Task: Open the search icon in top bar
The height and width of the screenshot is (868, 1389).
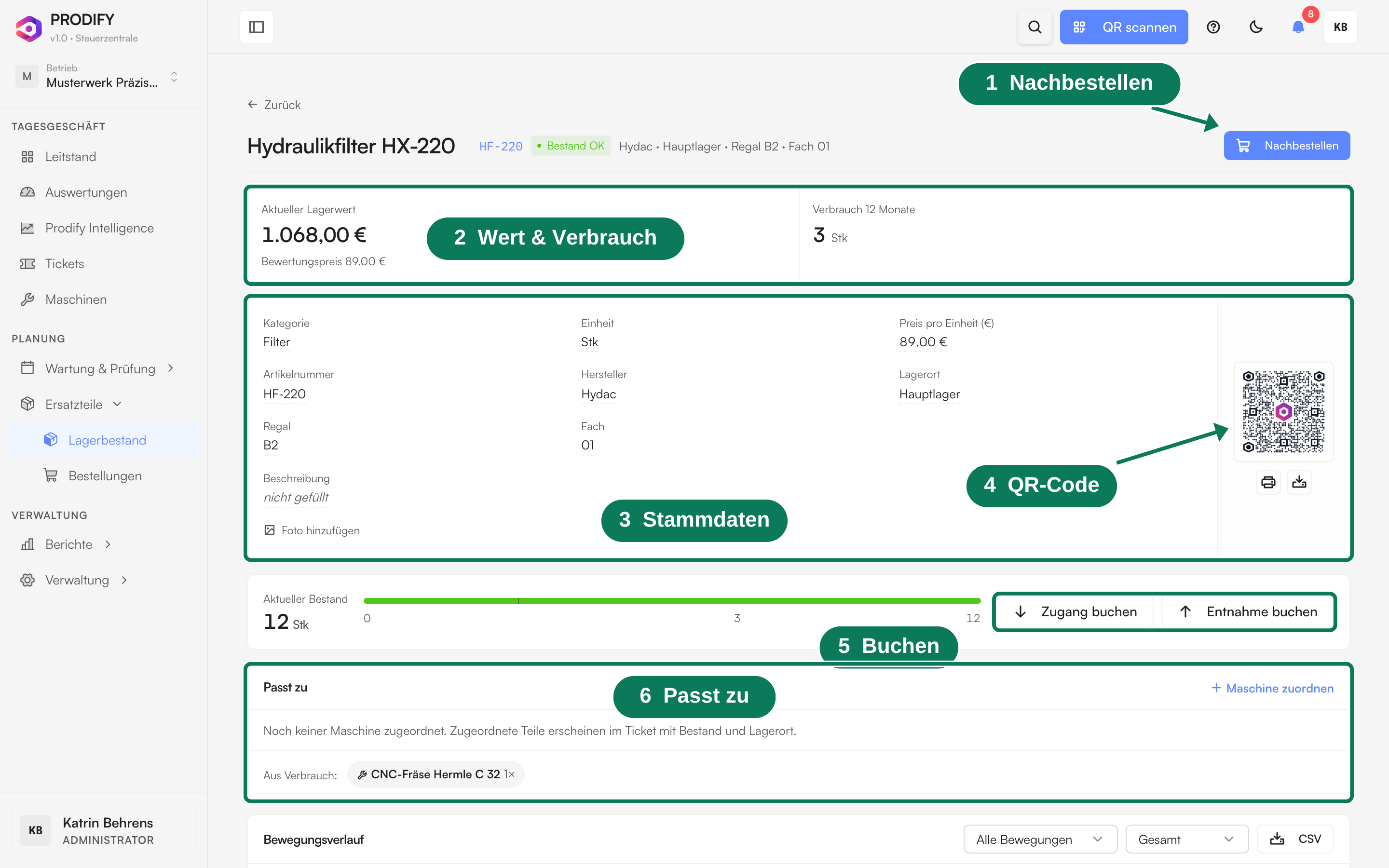Action: pos(1035,27)
